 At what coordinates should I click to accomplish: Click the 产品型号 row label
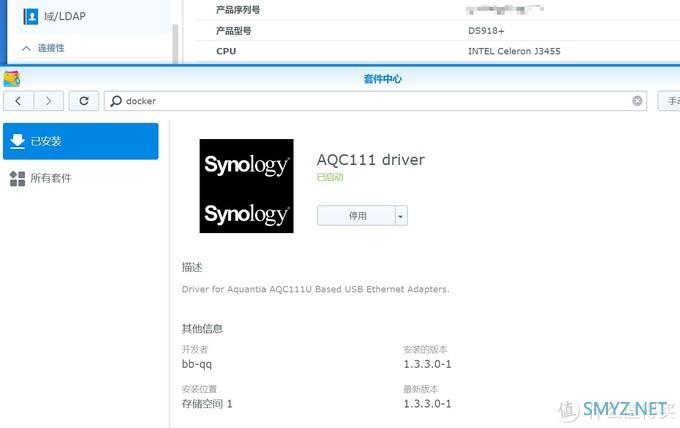tap(233, 31)
